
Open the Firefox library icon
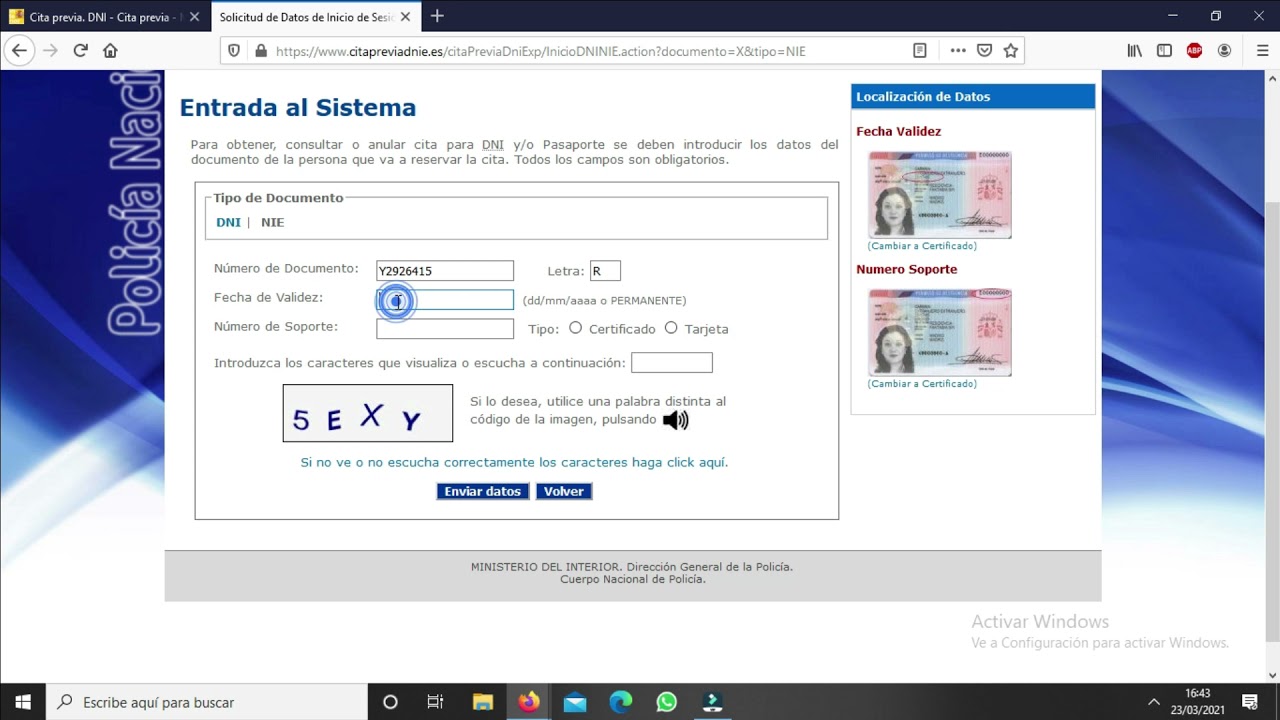[1134, 51]
